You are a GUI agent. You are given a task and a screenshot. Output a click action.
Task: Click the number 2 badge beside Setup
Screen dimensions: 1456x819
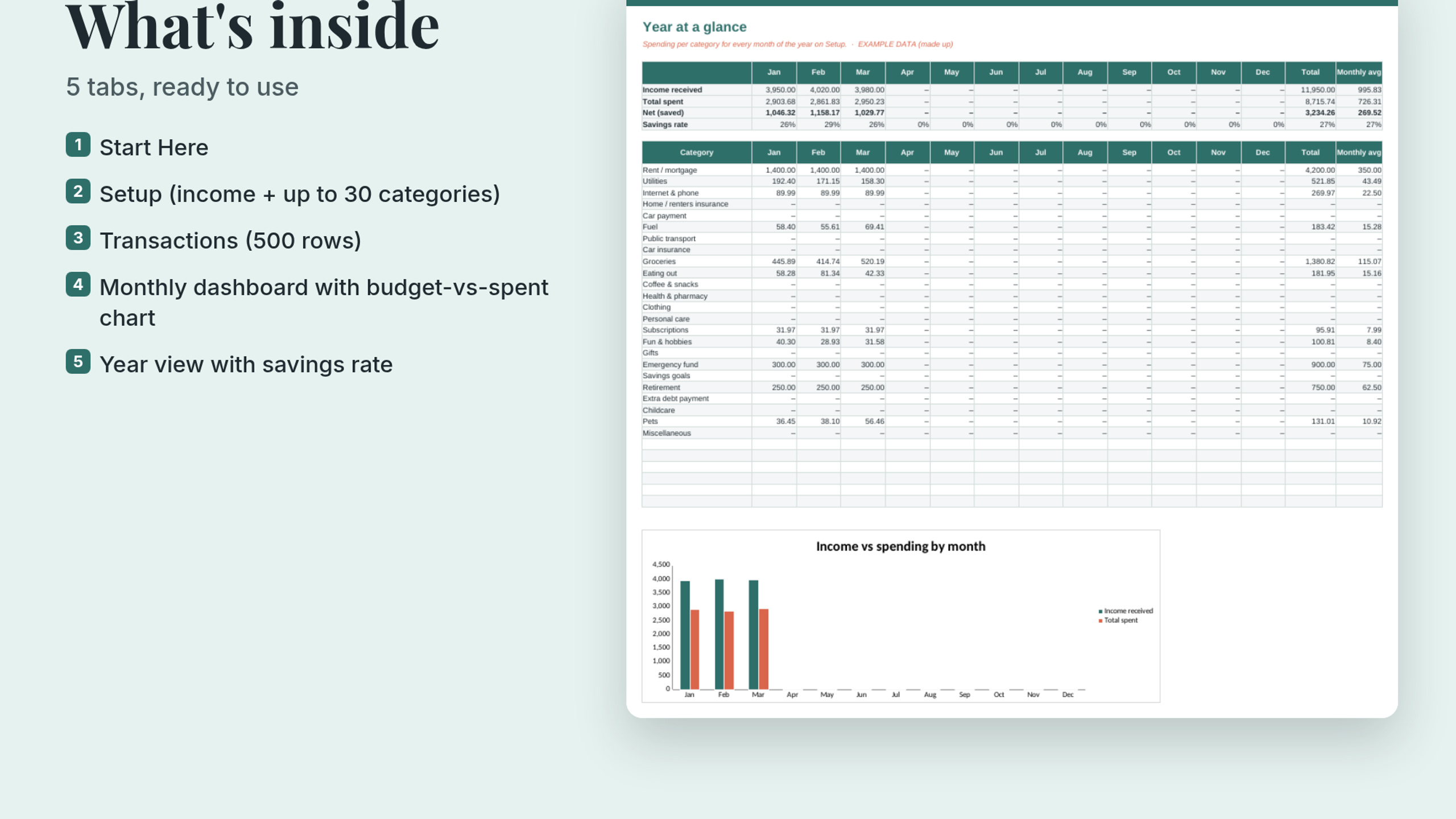78,191
